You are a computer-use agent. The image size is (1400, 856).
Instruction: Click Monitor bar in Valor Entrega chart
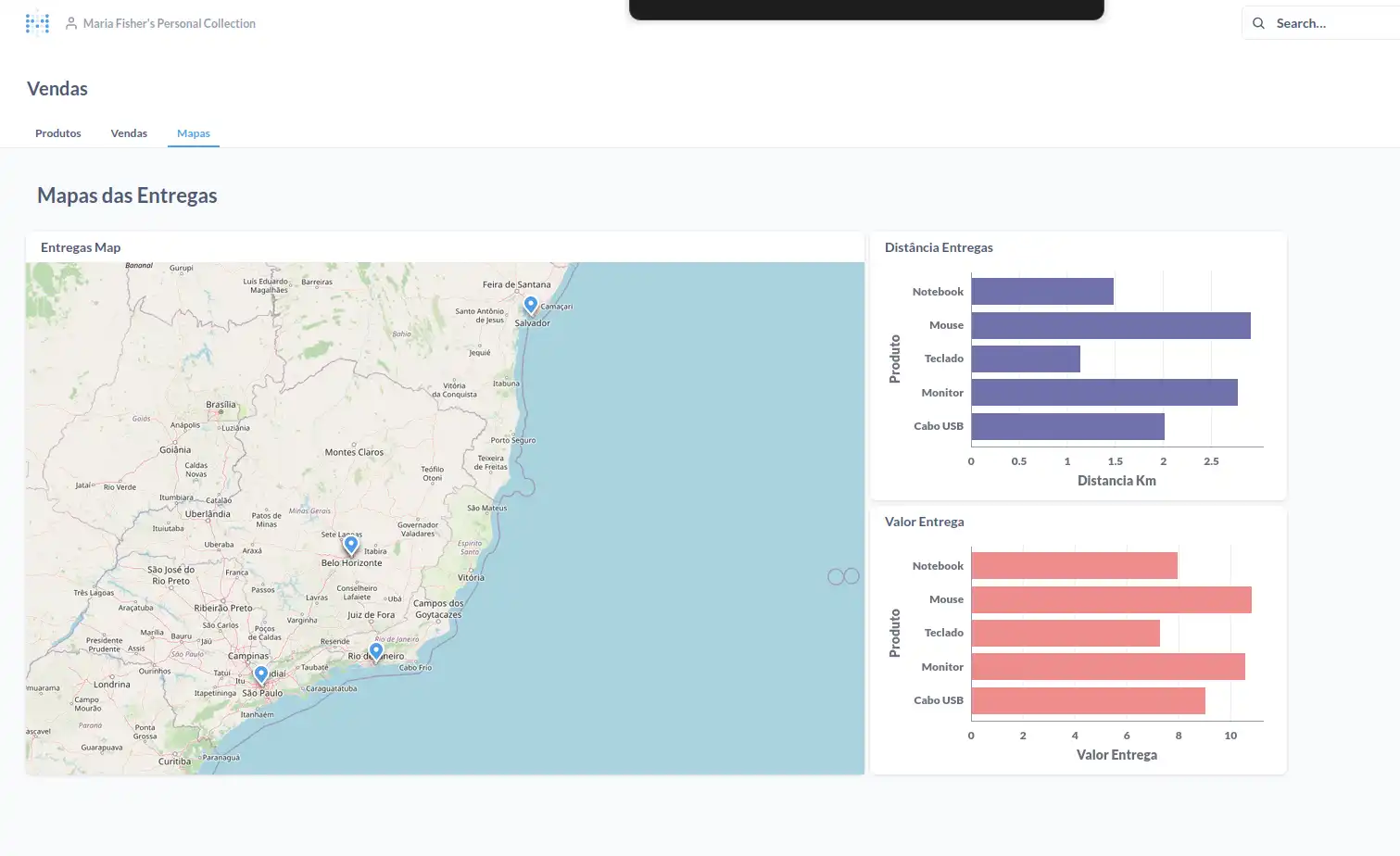point(1108,667)
